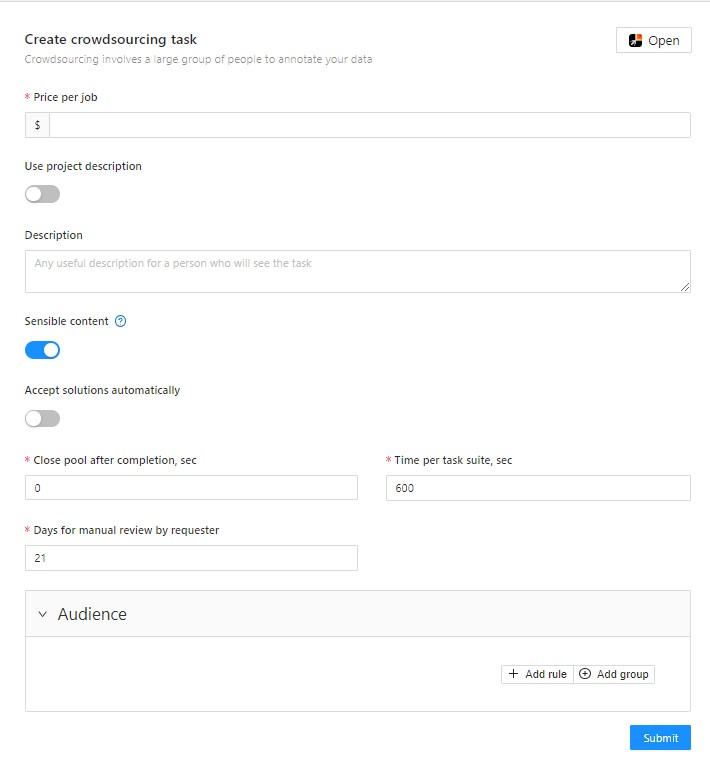Viewport: 710px width, 773px height.
Task: Click the circled plus icon on Add group
Action: click(x=585, y=674)
